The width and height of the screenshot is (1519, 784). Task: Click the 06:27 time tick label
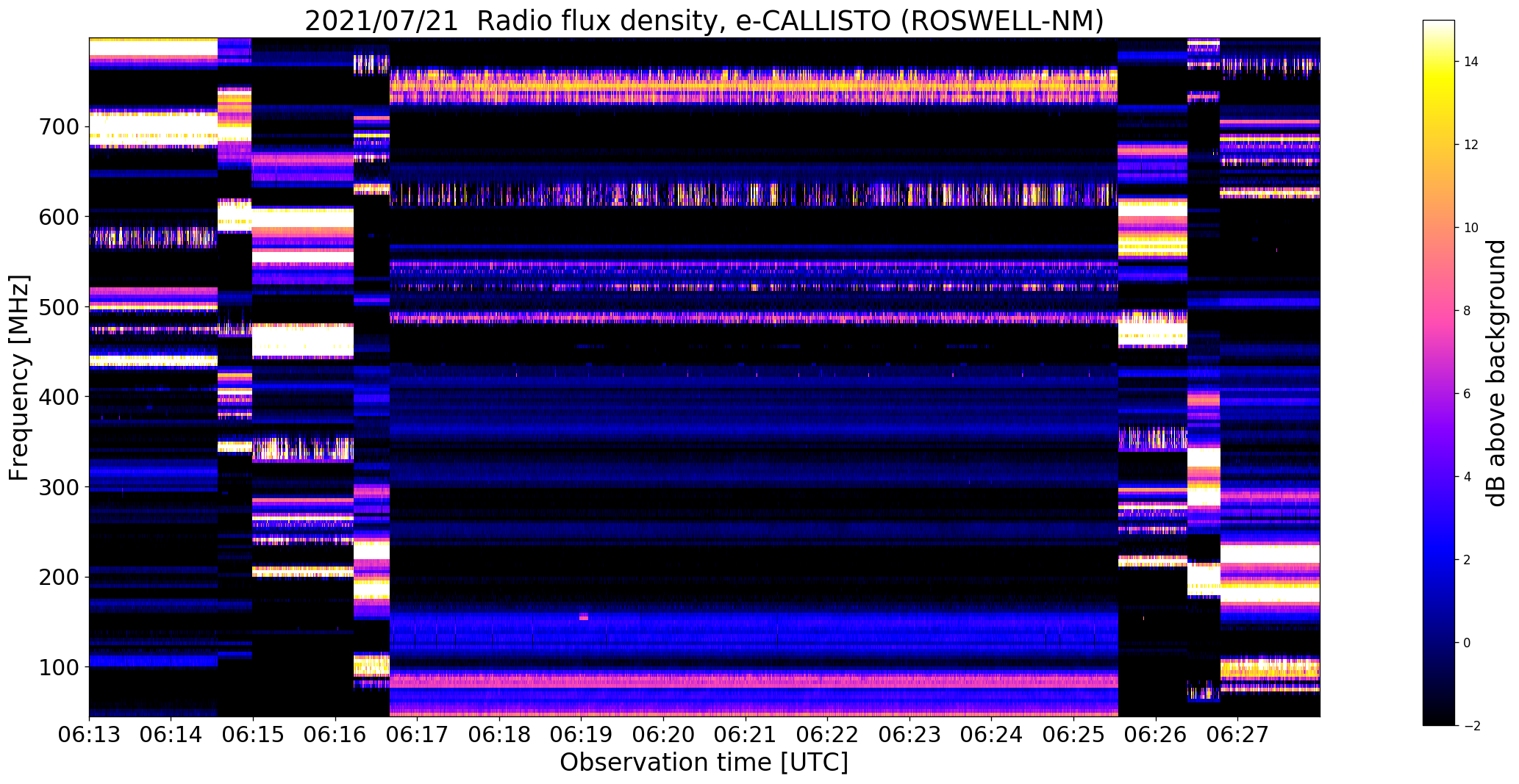click(1237, 733)
